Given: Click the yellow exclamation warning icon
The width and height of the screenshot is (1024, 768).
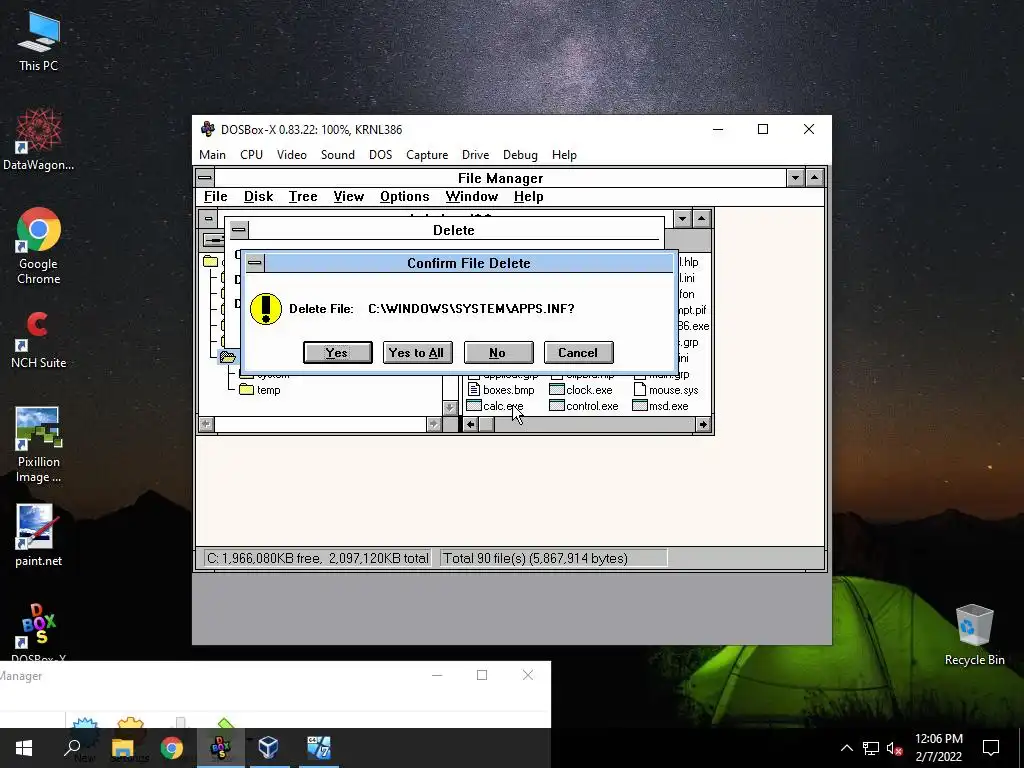Looking at the screenshot, I should [266, 309].
